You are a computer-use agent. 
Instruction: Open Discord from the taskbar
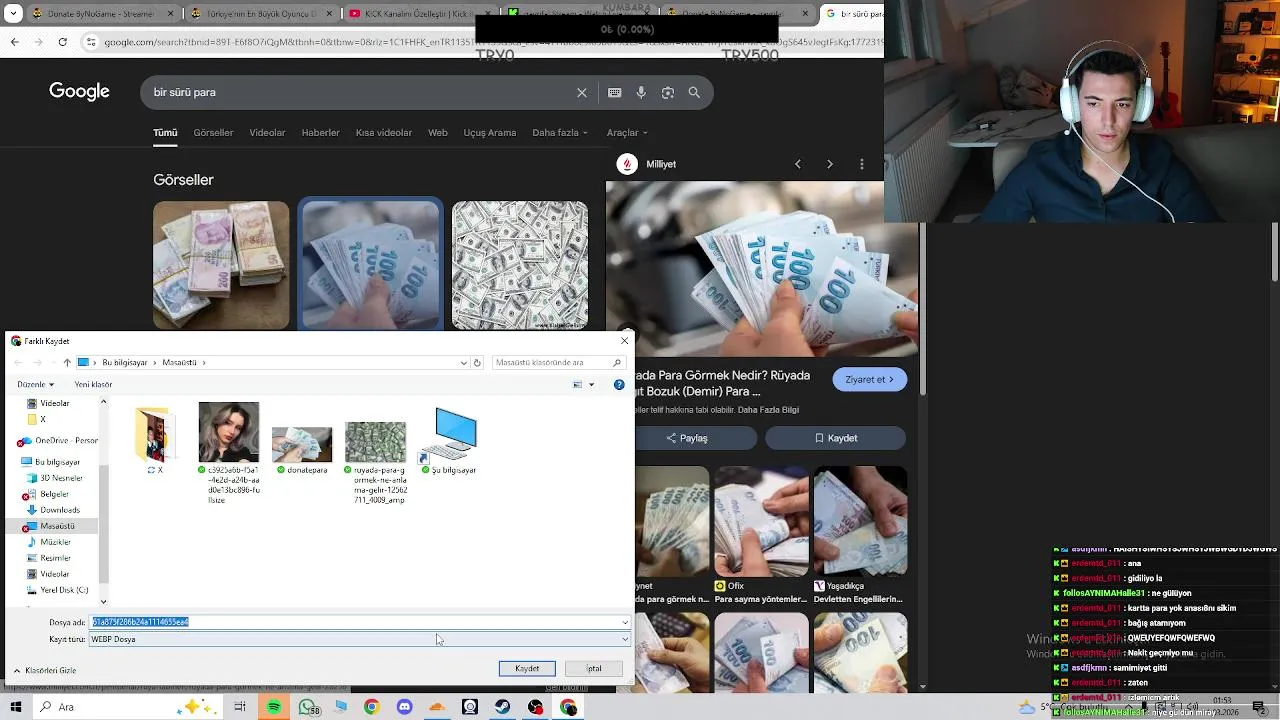404,707
